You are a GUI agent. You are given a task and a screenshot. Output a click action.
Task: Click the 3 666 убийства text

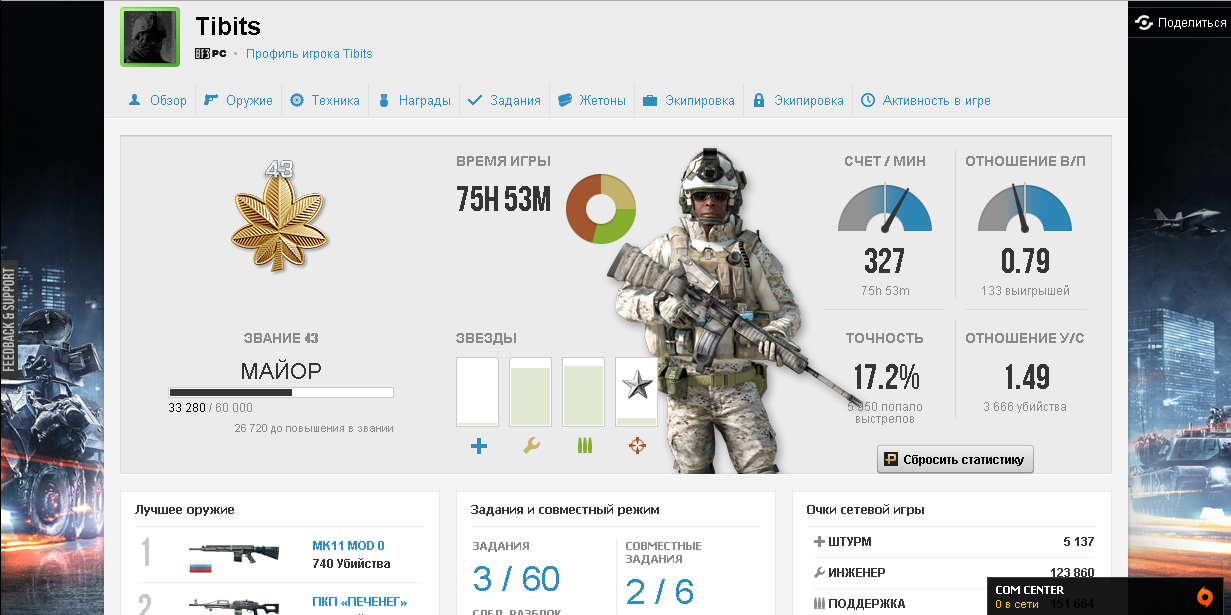point(1025,407)
